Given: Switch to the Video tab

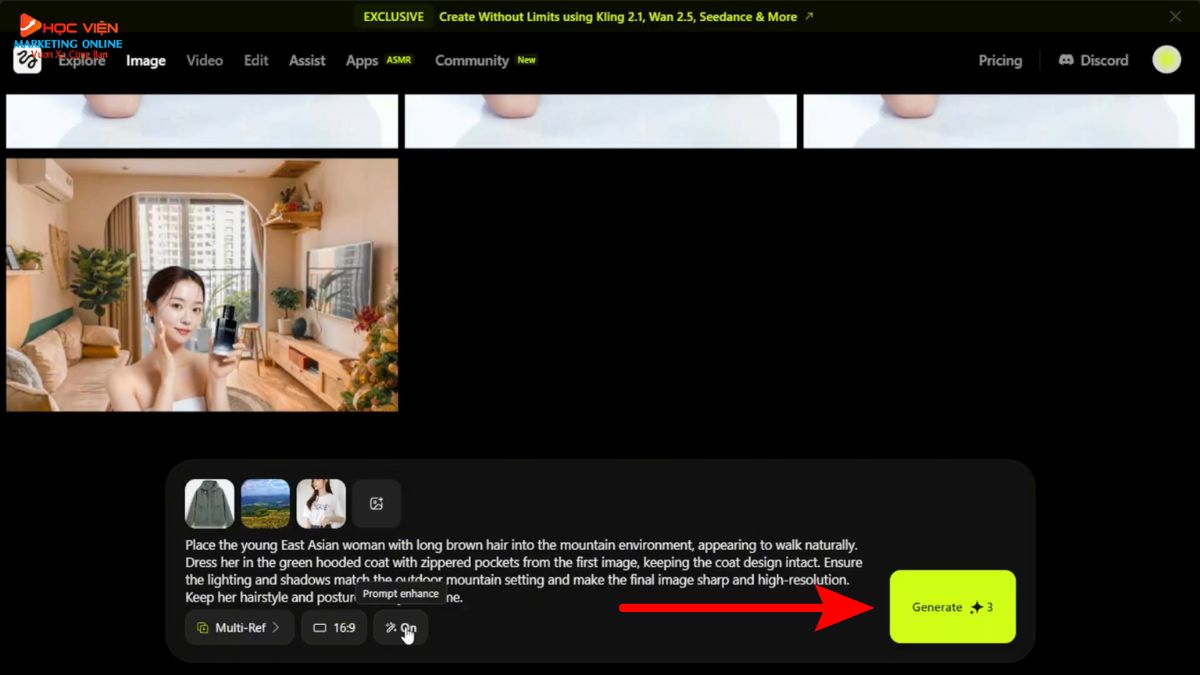Looking at the screenshot, I should pyautogui.click(x=204, y=60).
